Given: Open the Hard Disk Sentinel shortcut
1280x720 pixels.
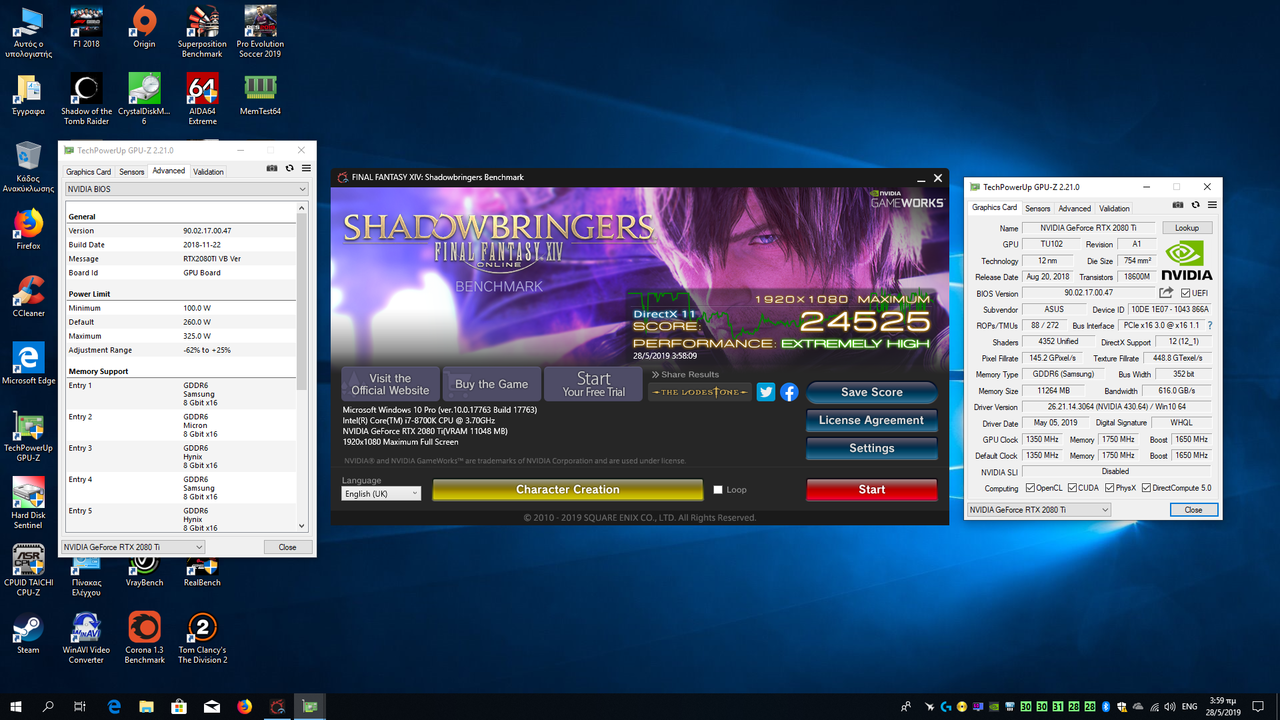Looking at the screenshot, I should (x=28, y=503).
